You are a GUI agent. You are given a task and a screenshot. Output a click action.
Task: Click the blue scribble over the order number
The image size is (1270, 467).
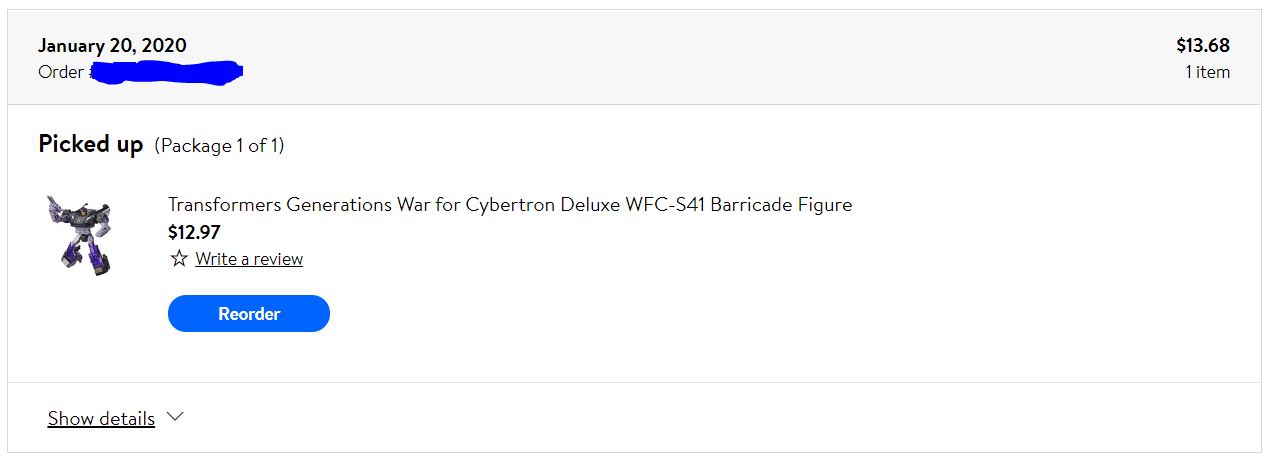tap(167, 72)
